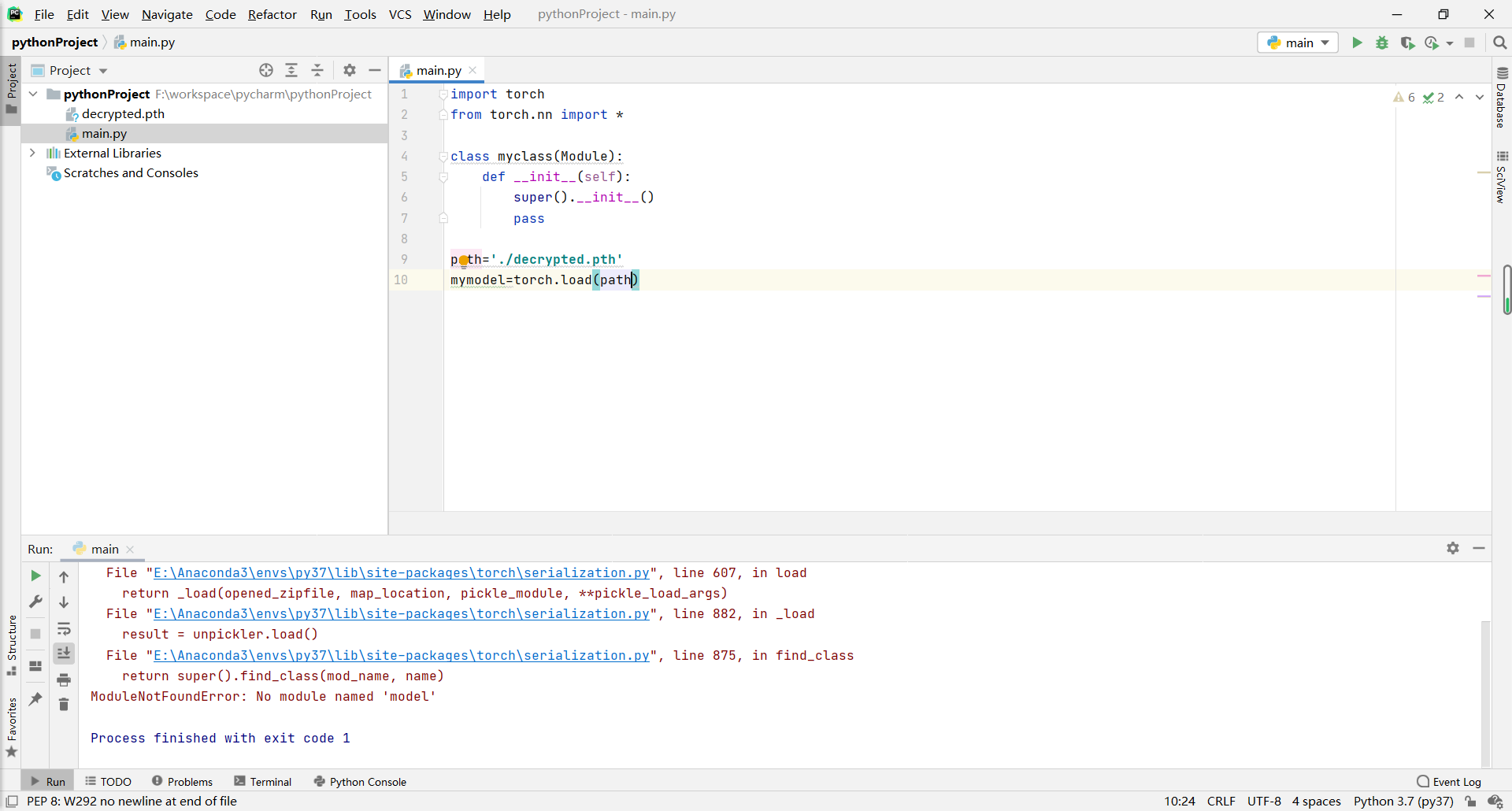Stop the running process in toolbar
This screenshot has width=1512, height=811.
1469,43
